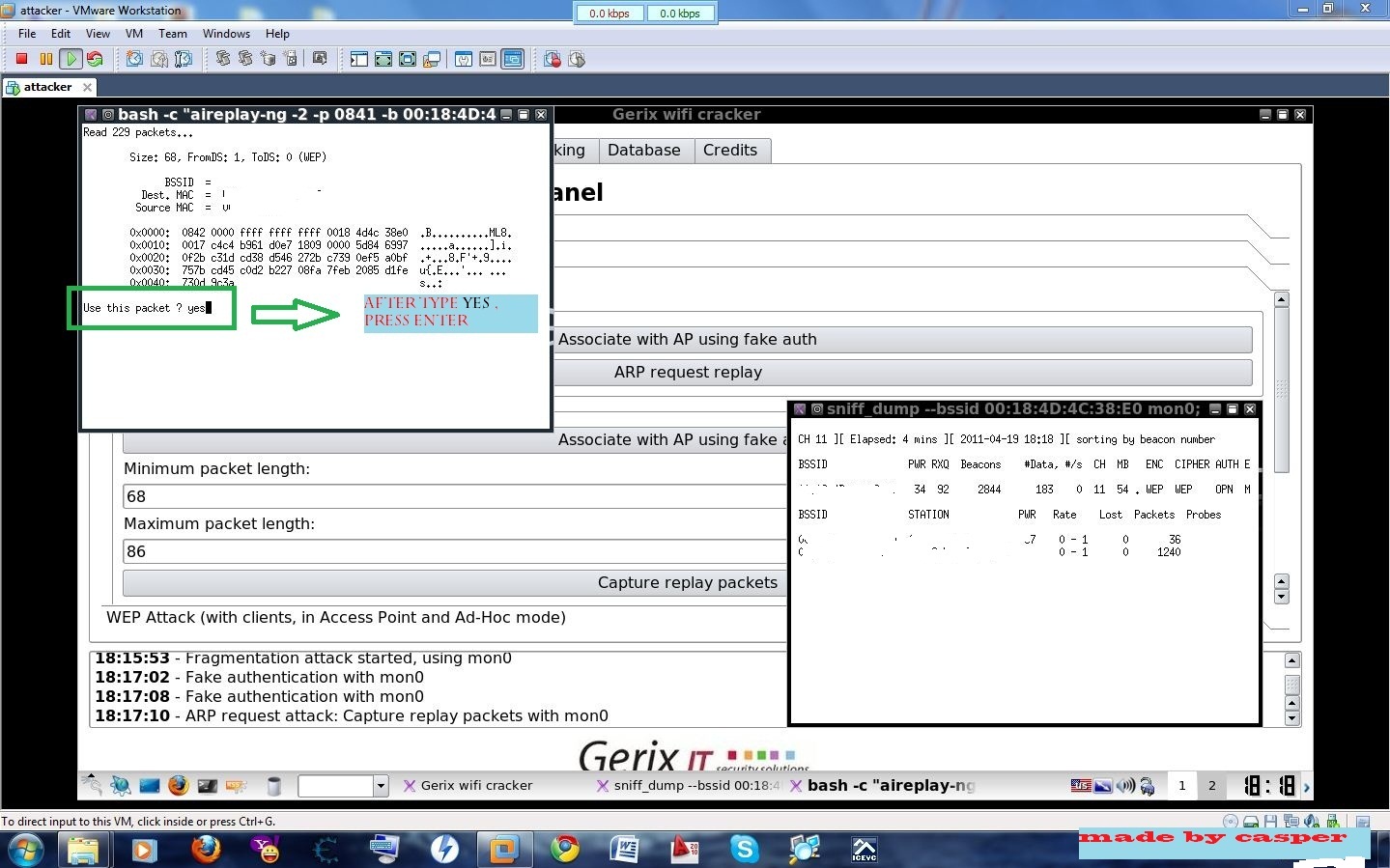This screenshot has width=1390, height=868.
Task: Switch to the Credits tab in Gerix
Action: [730, 151]
